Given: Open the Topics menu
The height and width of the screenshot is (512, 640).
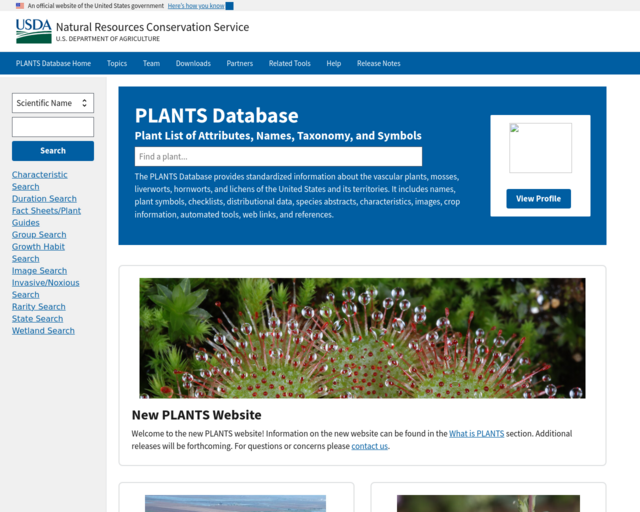Looking at the screenshot, I should pos(117,63).
